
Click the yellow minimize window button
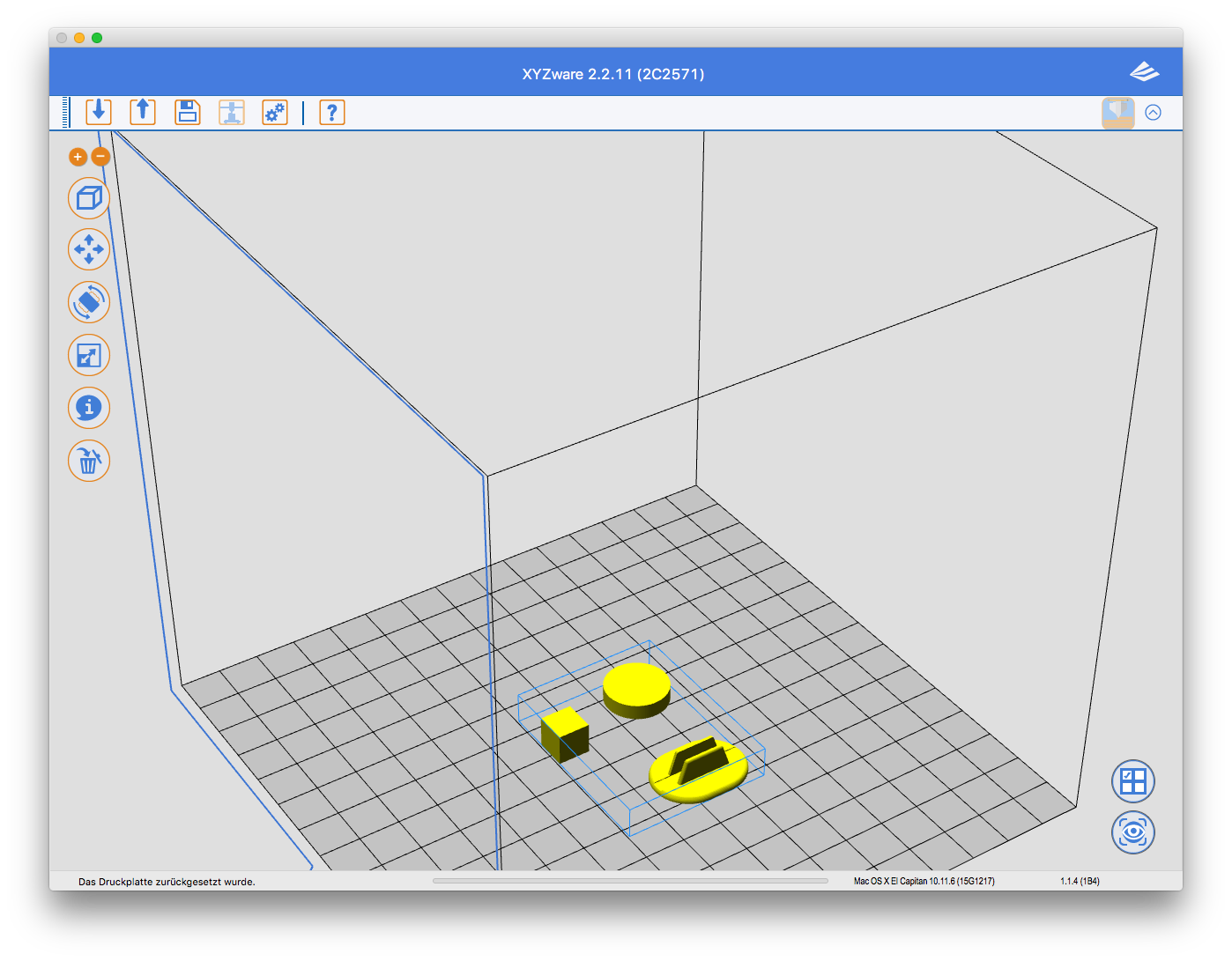point(79,38)
